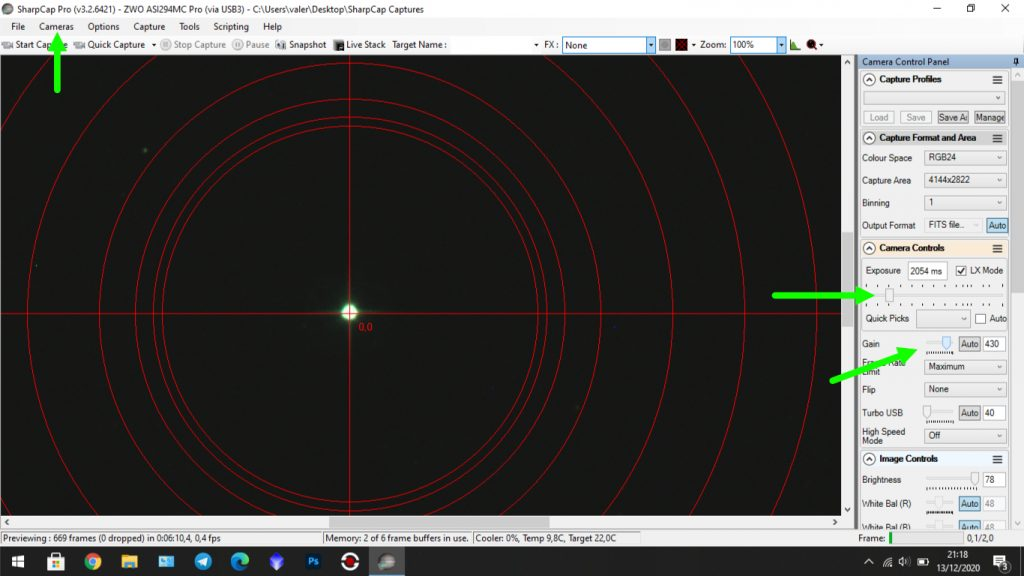The height and width of the screenshot is (576, 1024).
Task: Pin the Camera Control Panel
Action: (x=1016, y=61)
